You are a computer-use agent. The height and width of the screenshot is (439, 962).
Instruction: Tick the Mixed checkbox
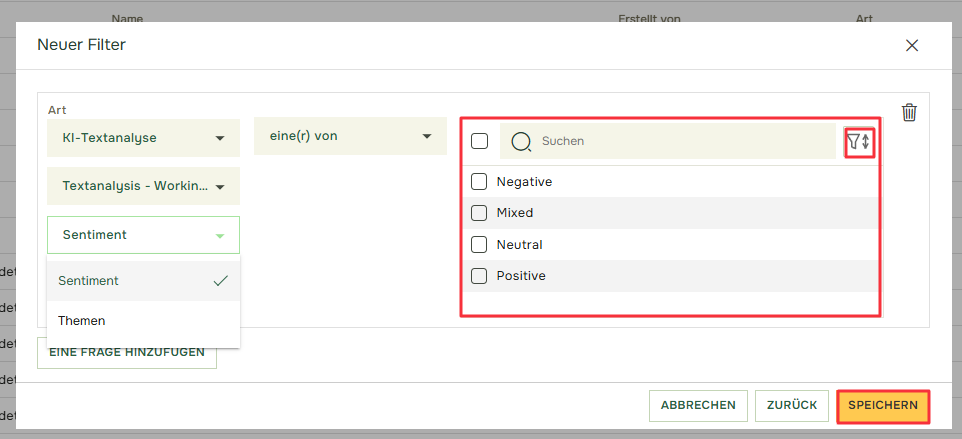click(479, 213)
